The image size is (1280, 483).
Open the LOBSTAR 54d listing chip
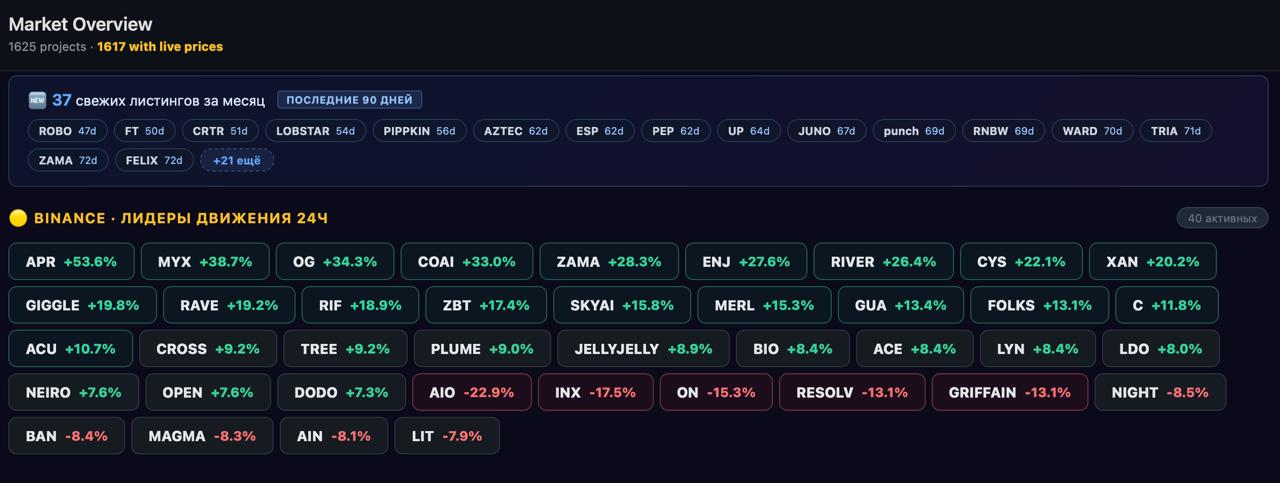[315, 131]
